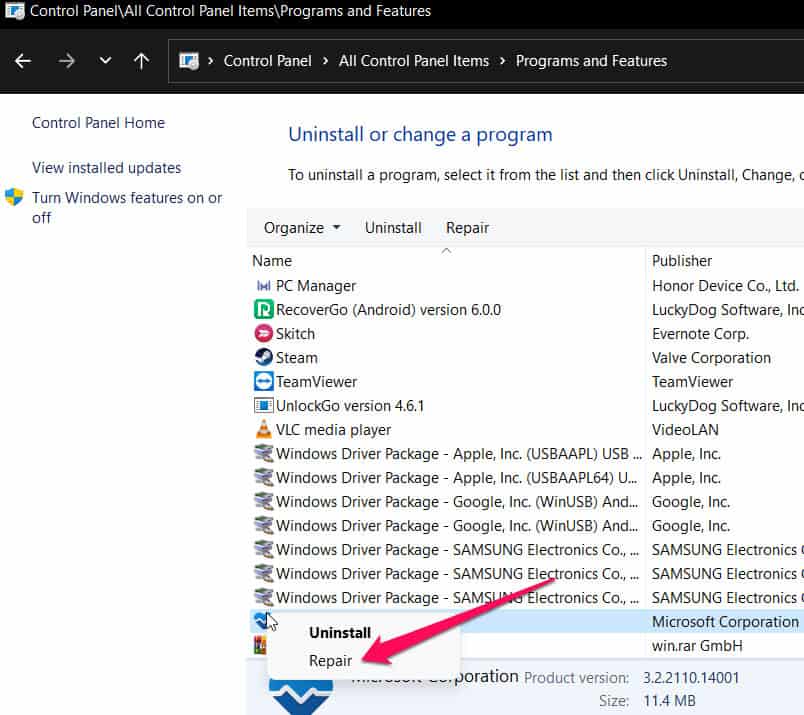The height and width of the screenshot is (715, 804).
Task: Select the RecoverGo (Android) icon
Action: point(264,310)
